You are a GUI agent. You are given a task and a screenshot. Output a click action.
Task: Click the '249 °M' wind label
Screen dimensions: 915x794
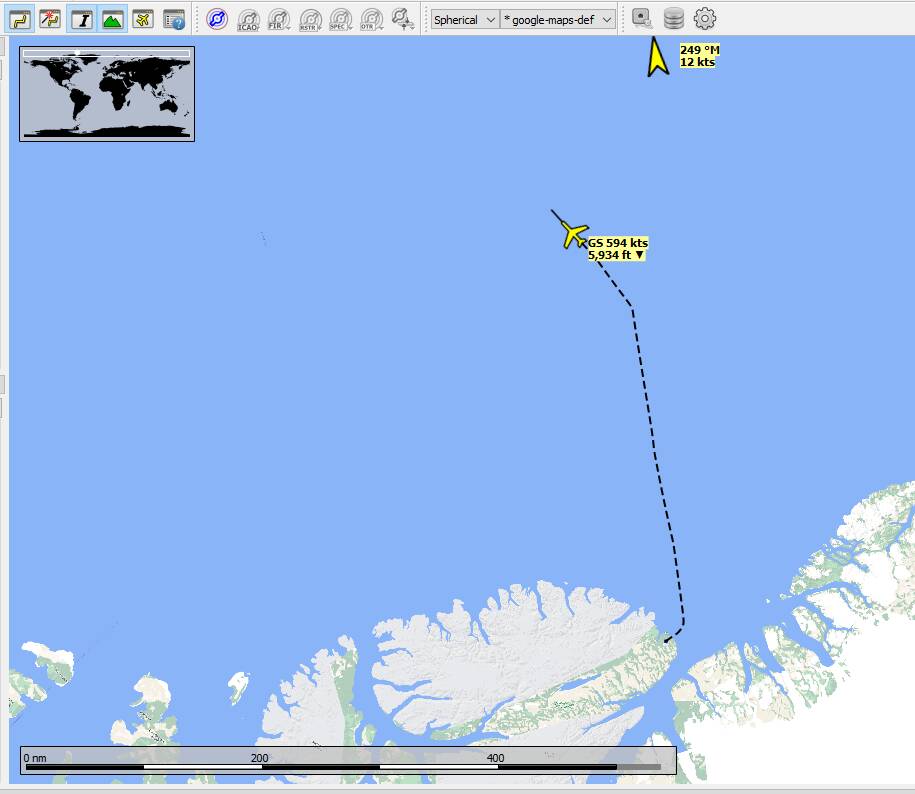tap(700, 50)
